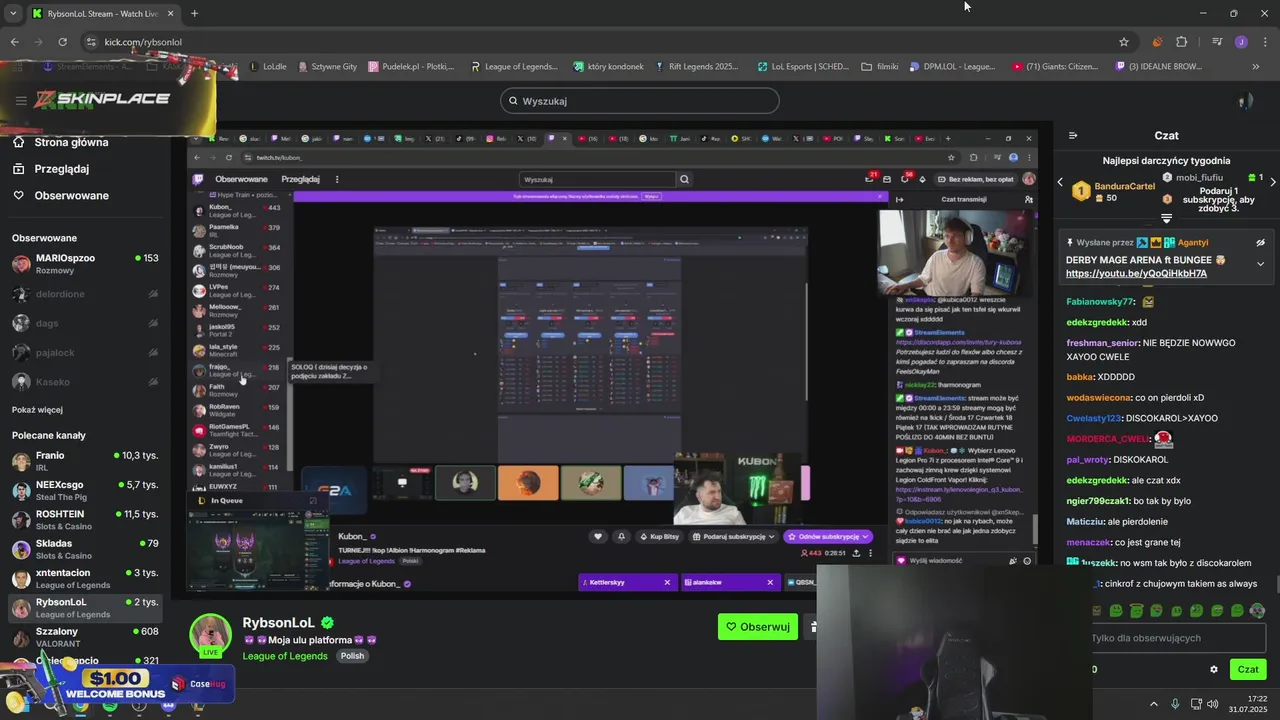Select the Polish language tag
Viewport: 1280px width, 720px height.
pos(352,656)
